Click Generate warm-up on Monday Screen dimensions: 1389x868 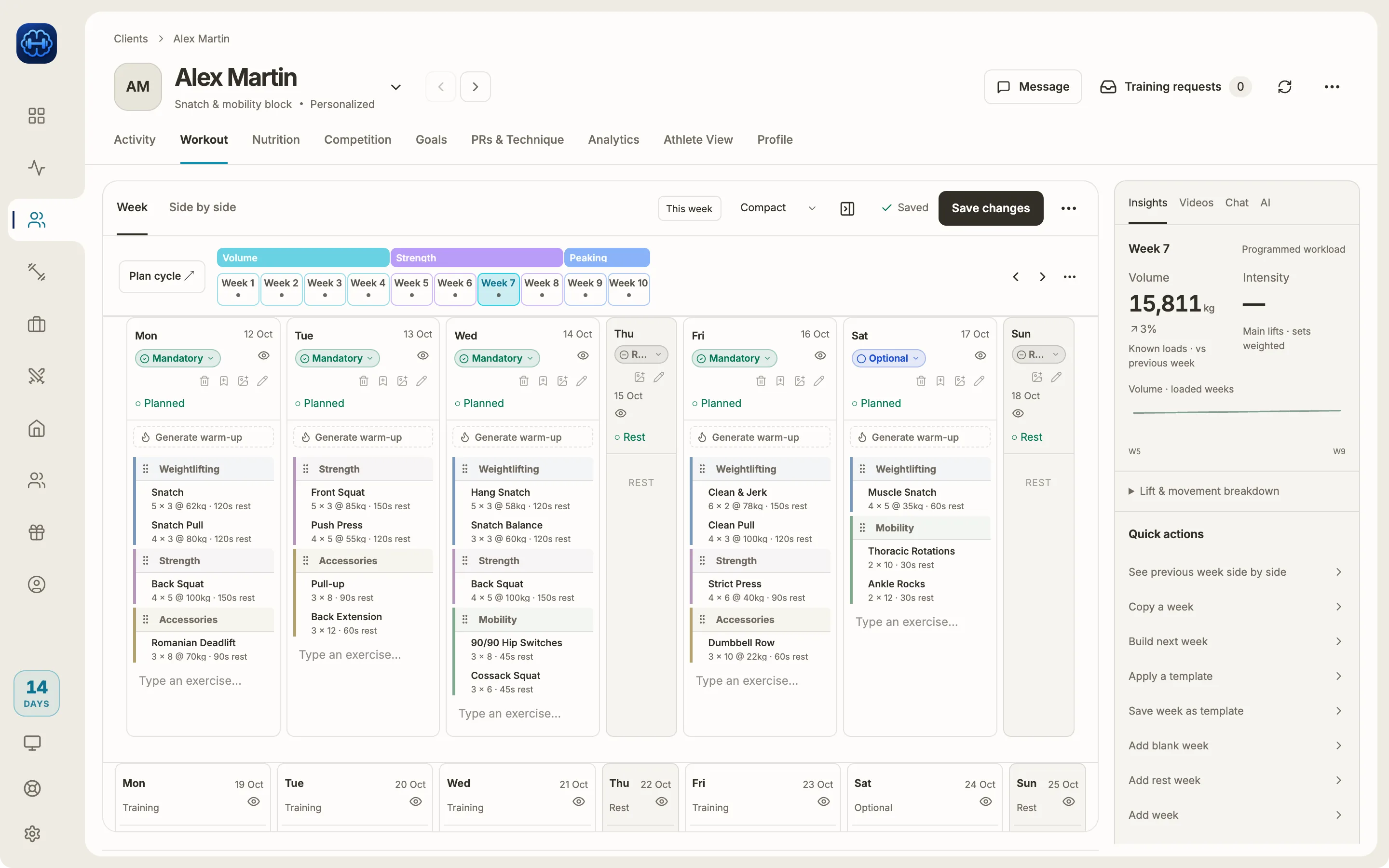point(203,437)
